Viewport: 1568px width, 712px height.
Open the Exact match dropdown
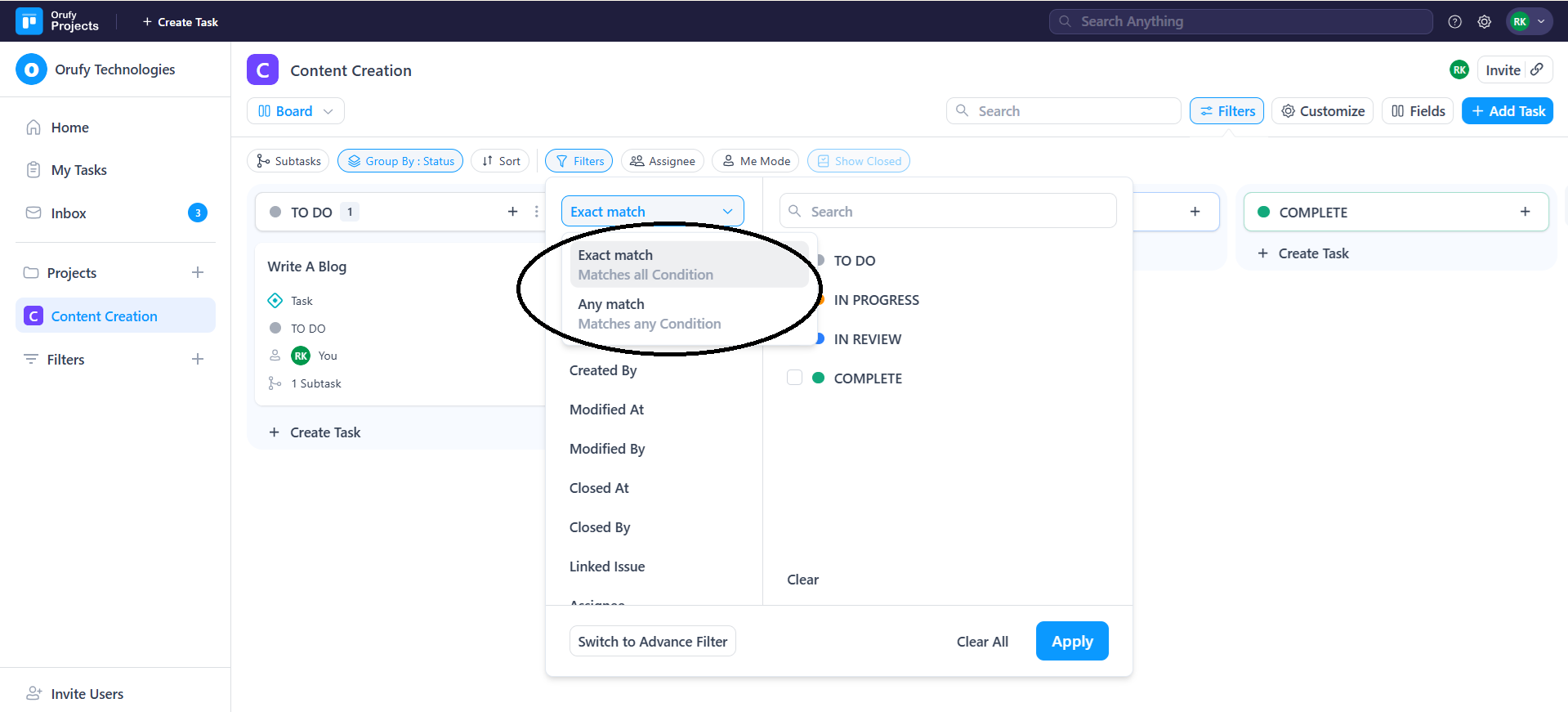652,212
